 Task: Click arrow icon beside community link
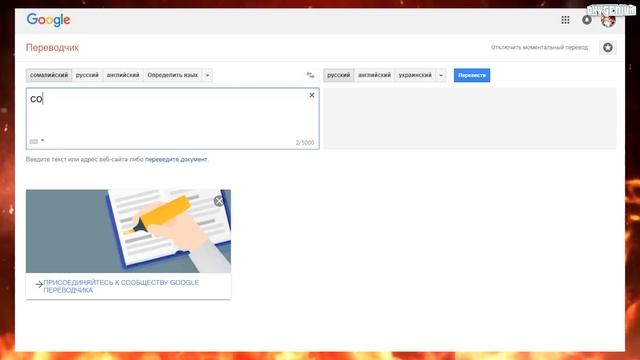(x=39, y=284)
